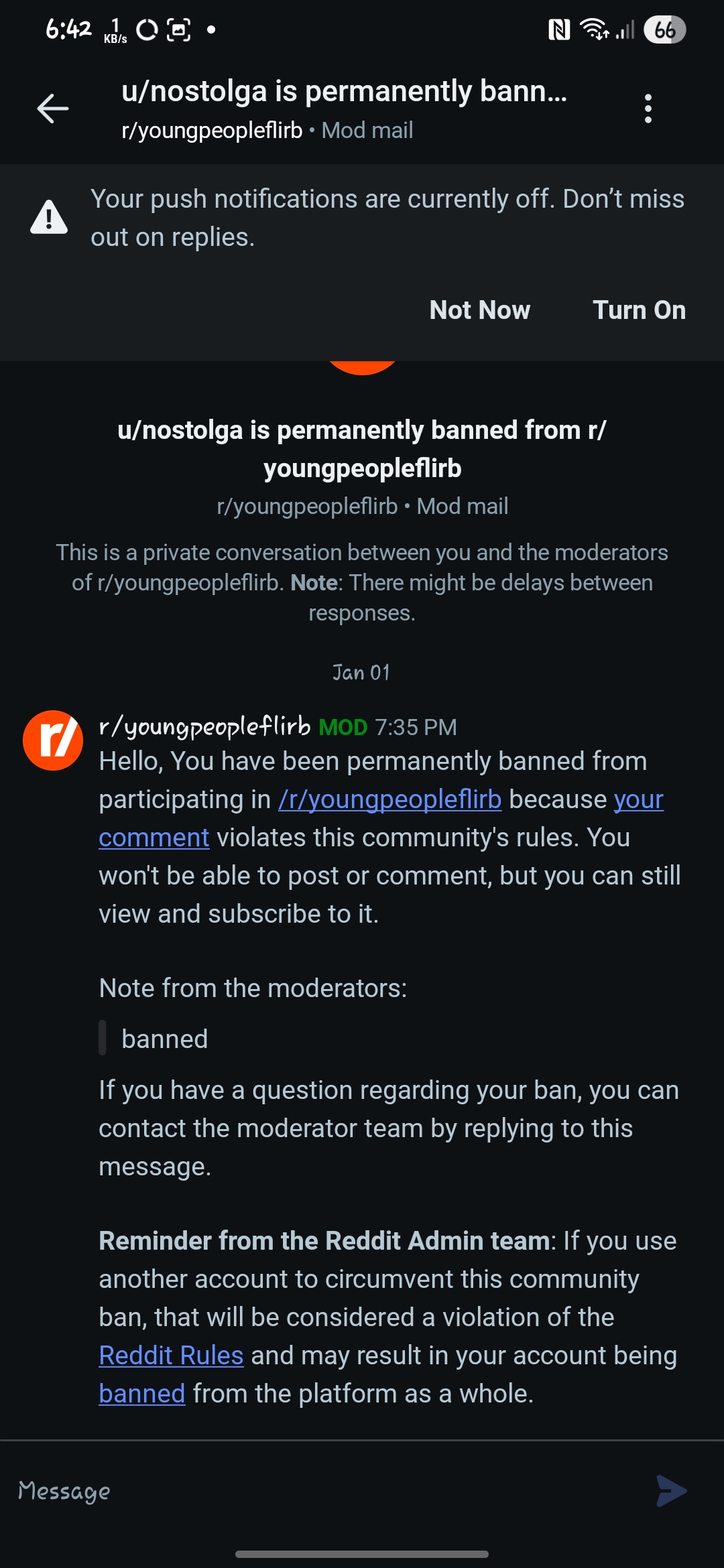Tap the Wi-Fi status bar icon
Viewport: 724px width, 1568px height.
[595, 29]
